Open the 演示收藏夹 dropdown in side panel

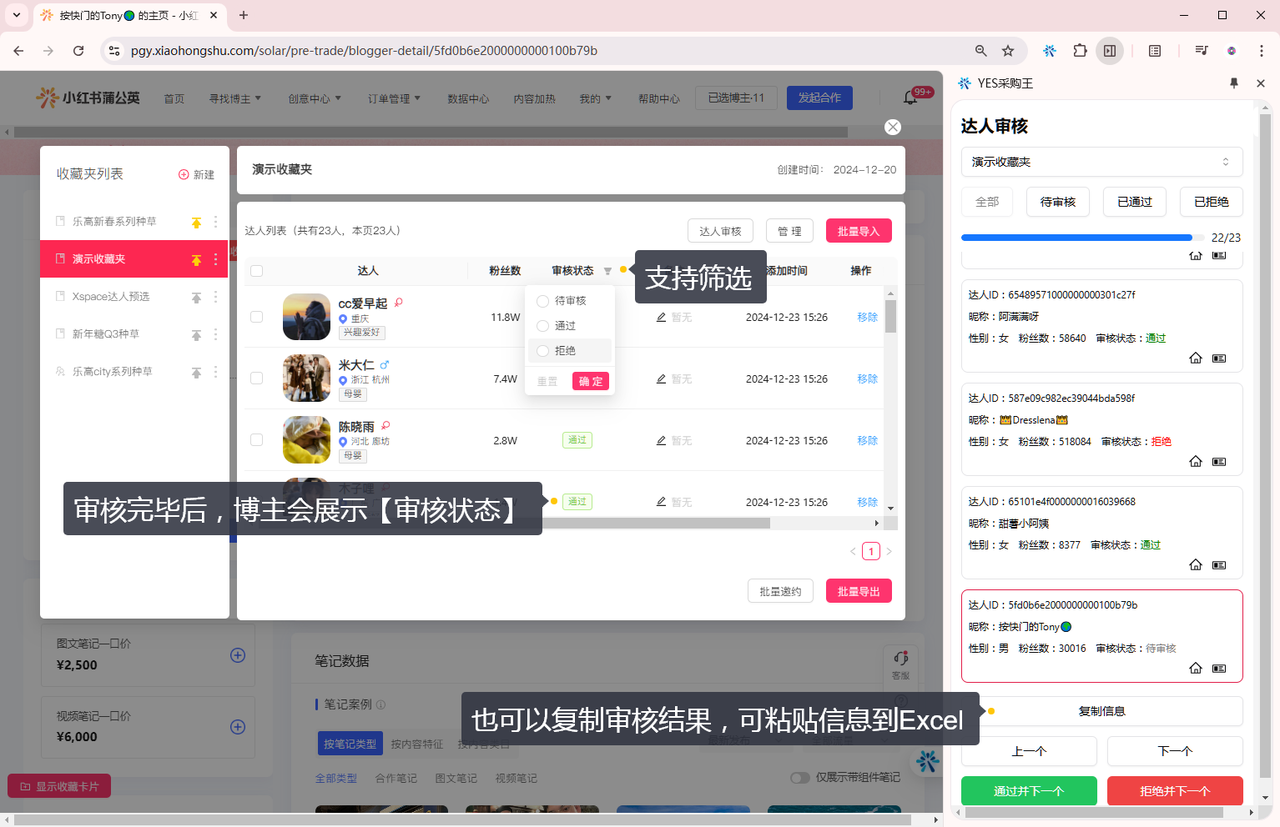point(1101,162)
